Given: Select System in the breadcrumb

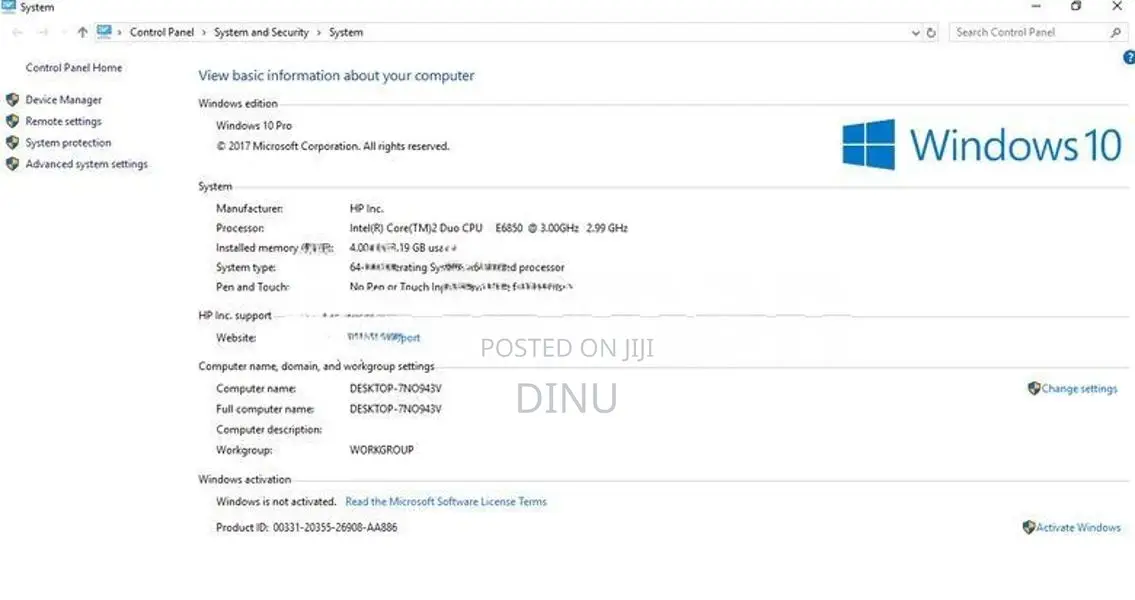Looking at the screenshot, I should click(x=346, y=33).
